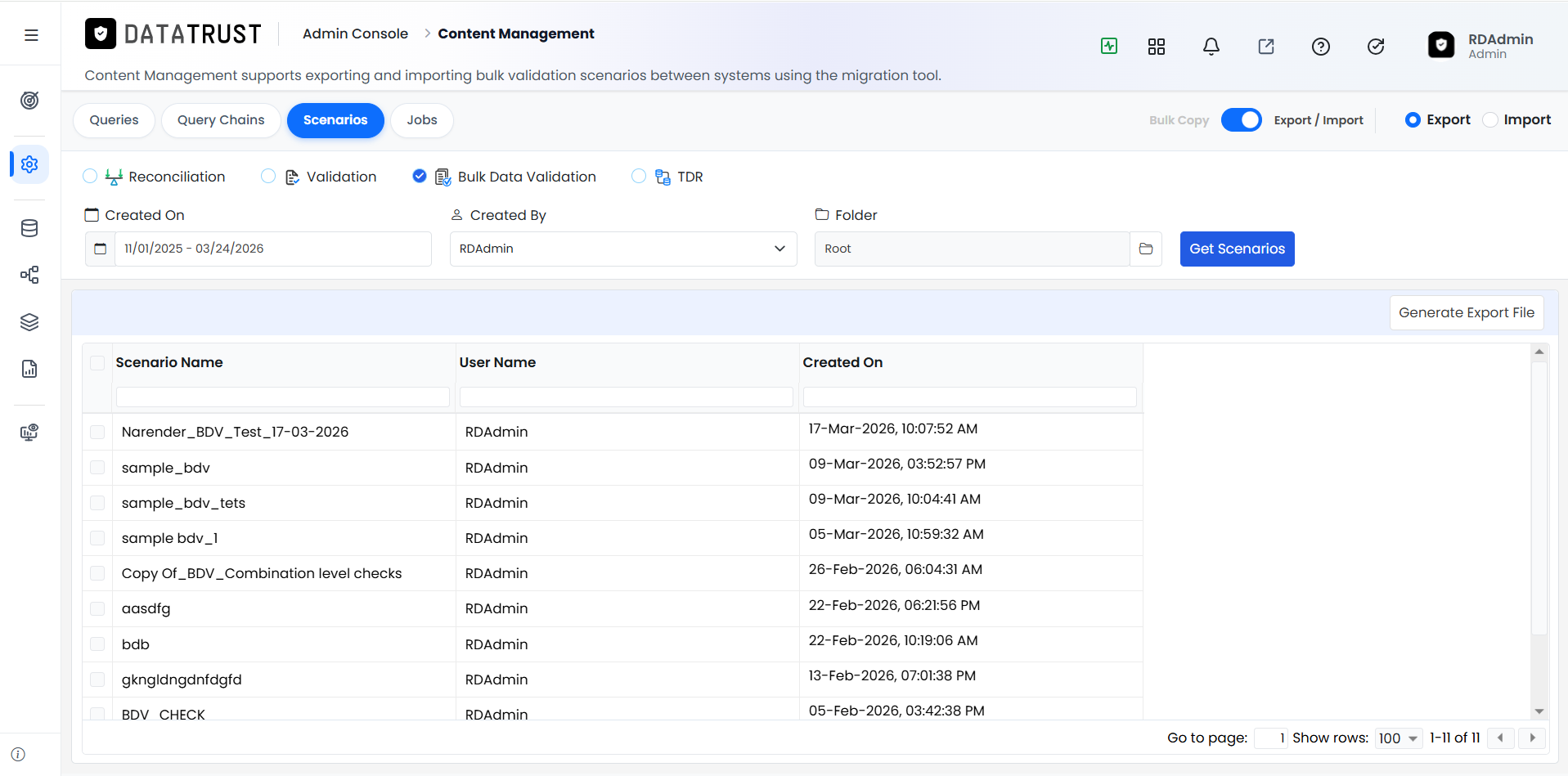
Task: Select the Reconciliation radio option
Action: click(x=90, y=176)
